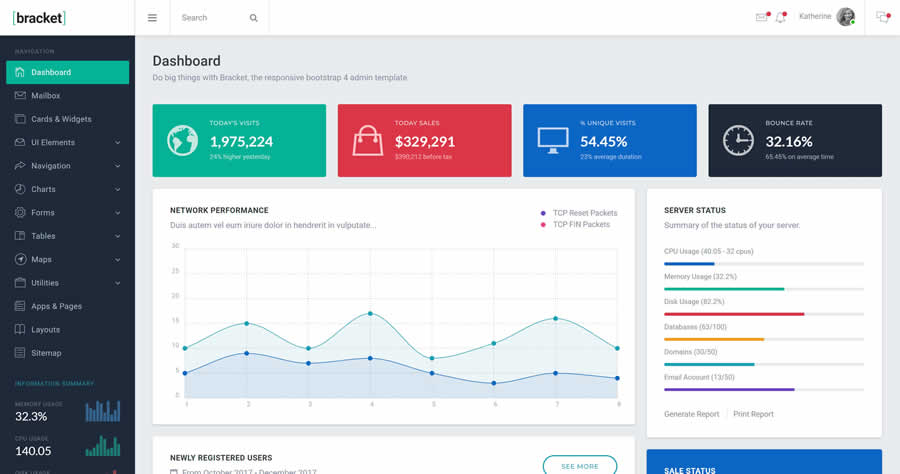Viewport: 900px width, 474px height.
Task: Click the See More button
Action: [580, 466]
